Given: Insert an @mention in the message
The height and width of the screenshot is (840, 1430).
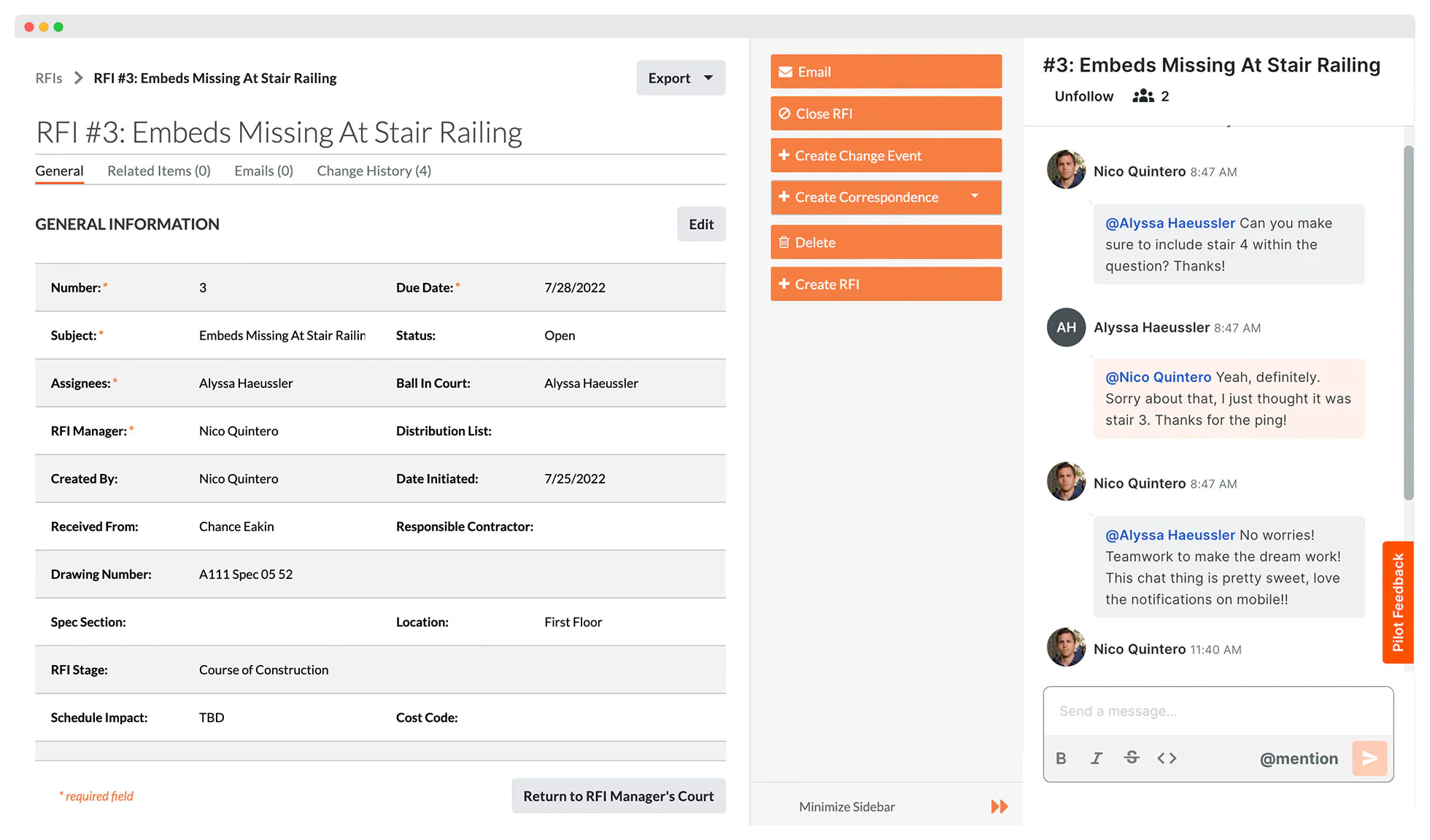Looking at the screenshot, I should tap(1299, 758).
